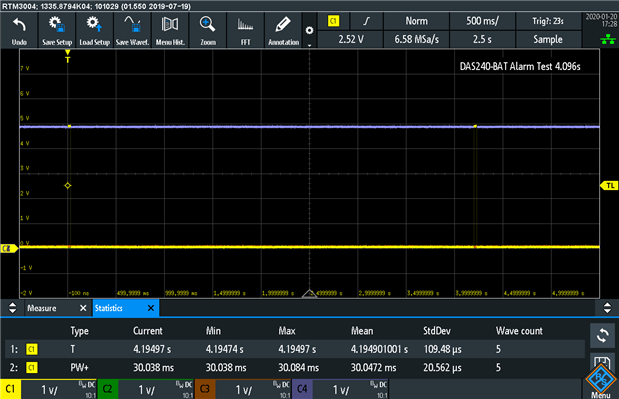This screenshot has width=619, height=399.
Task: Click the date and time display
Action: (601, 20)
